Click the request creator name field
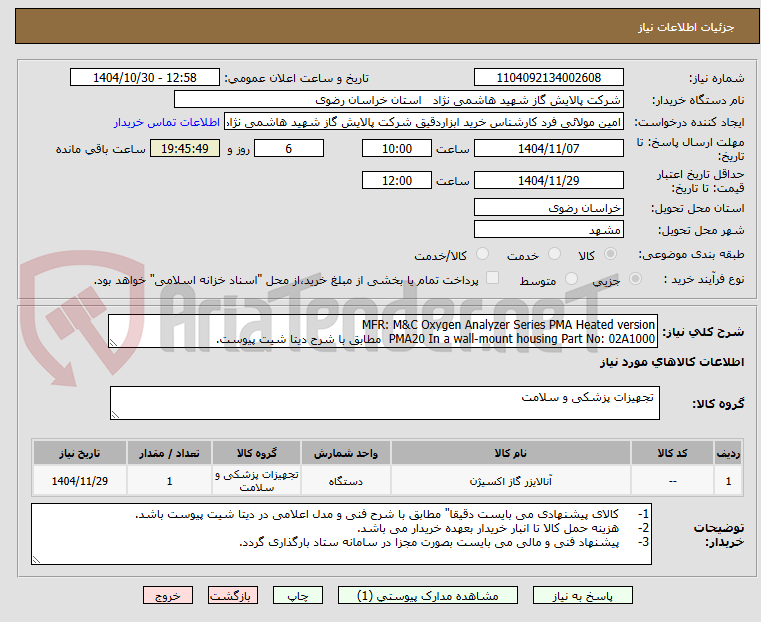Viewport: 761px width, 622px height. [424, 122]
